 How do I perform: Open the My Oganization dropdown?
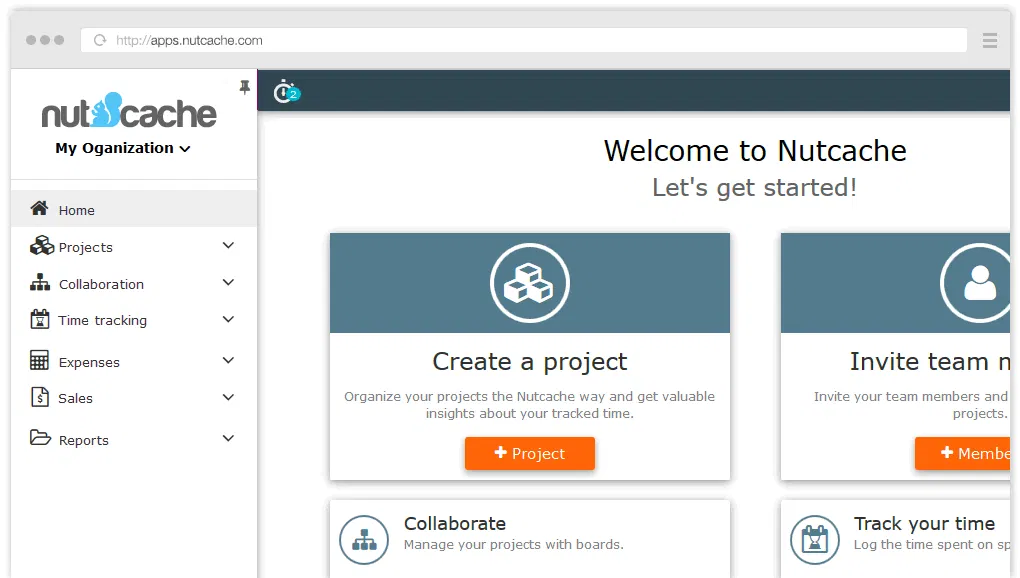(x=123, y=148)
